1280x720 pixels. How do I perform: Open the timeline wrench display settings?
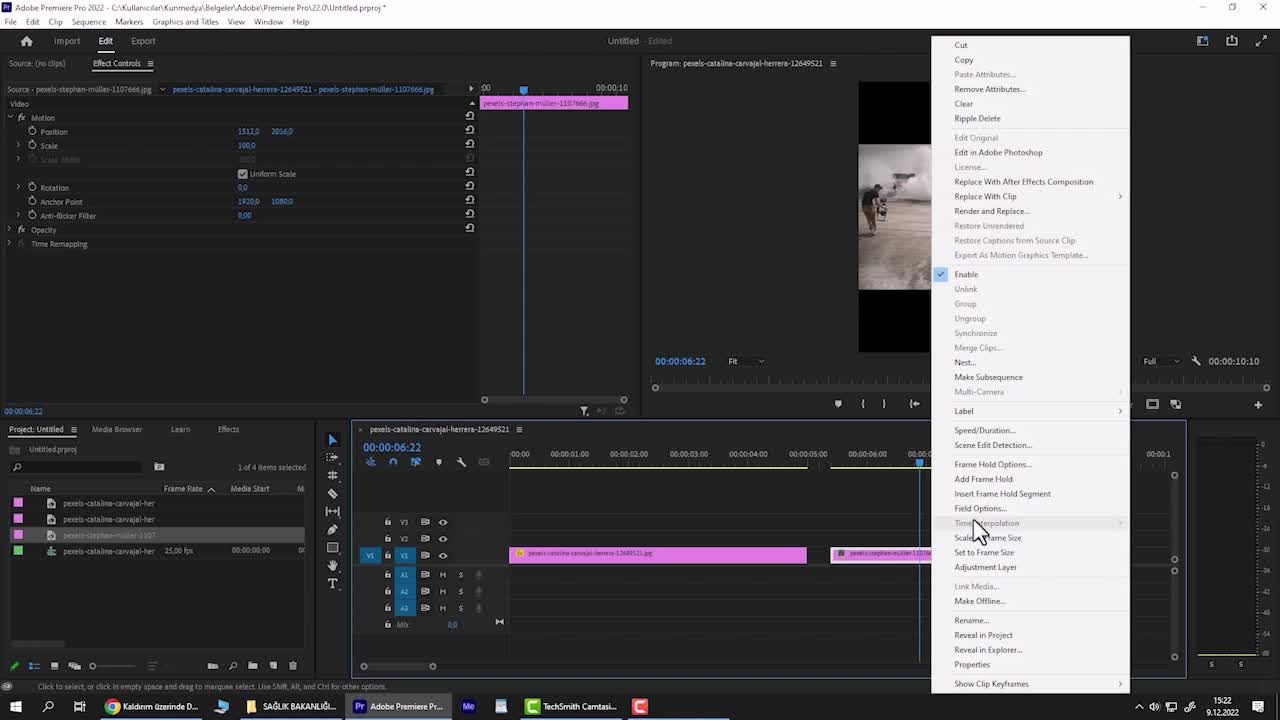point(461,462)
